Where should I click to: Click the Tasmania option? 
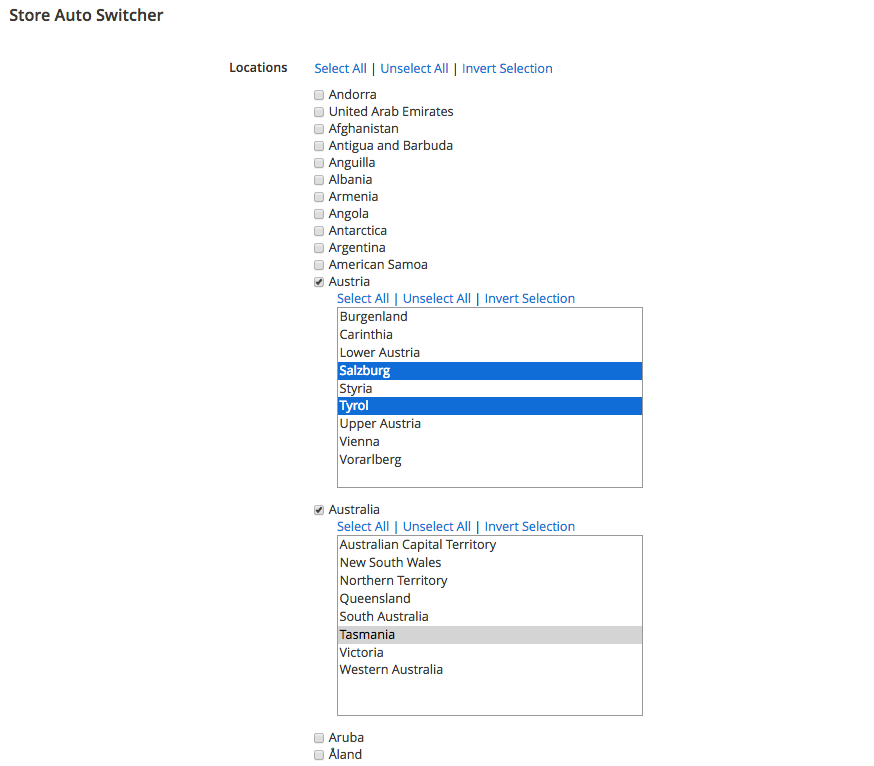click(490, 635)
